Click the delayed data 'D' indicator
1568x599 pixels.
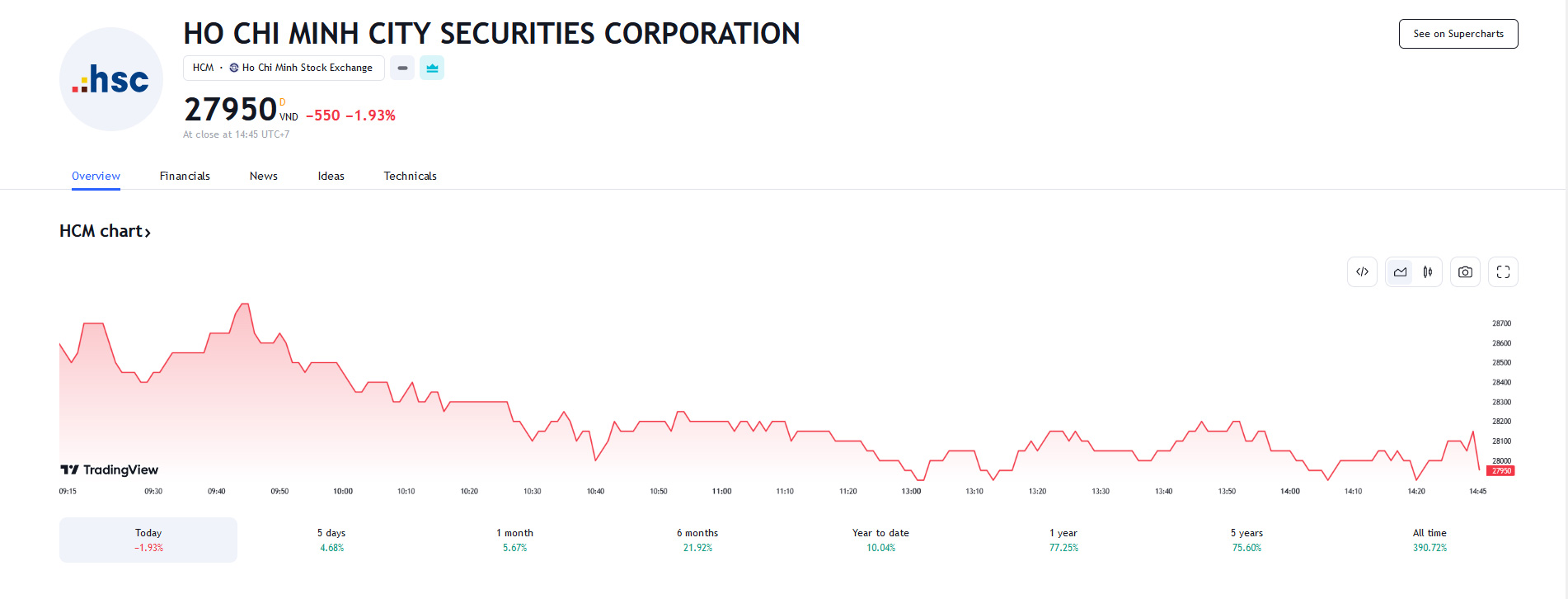click(x=283, y=102)
